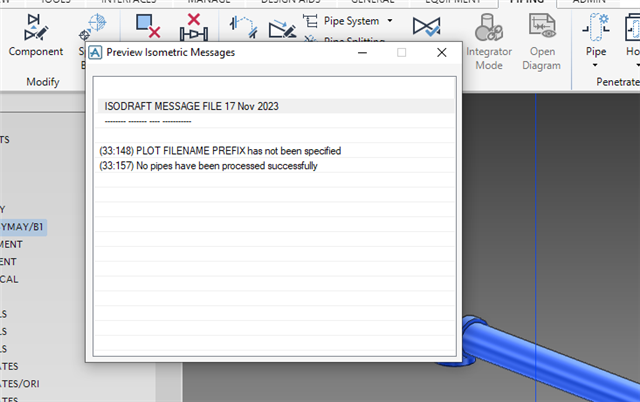This screenshot has height=402, width=640.
Task: Minimize the Preview Isometric Messages window
Action: [362, 53]
